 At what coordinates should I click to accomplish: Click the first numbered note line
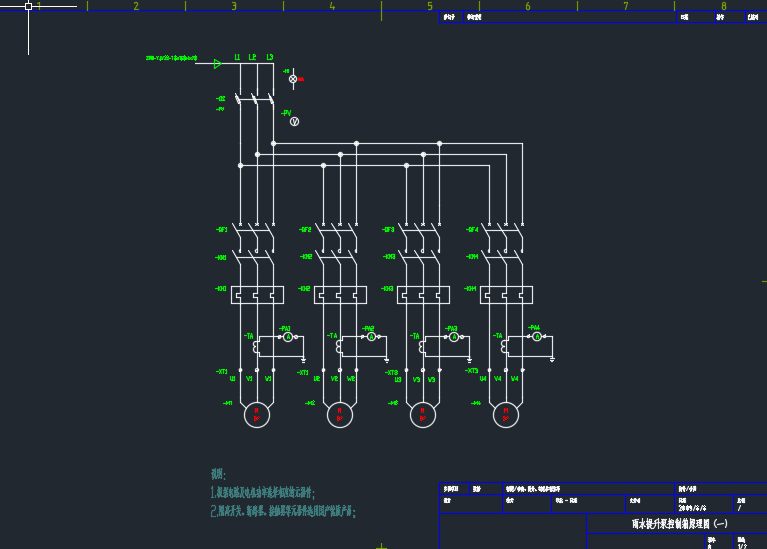coord(263,493)
